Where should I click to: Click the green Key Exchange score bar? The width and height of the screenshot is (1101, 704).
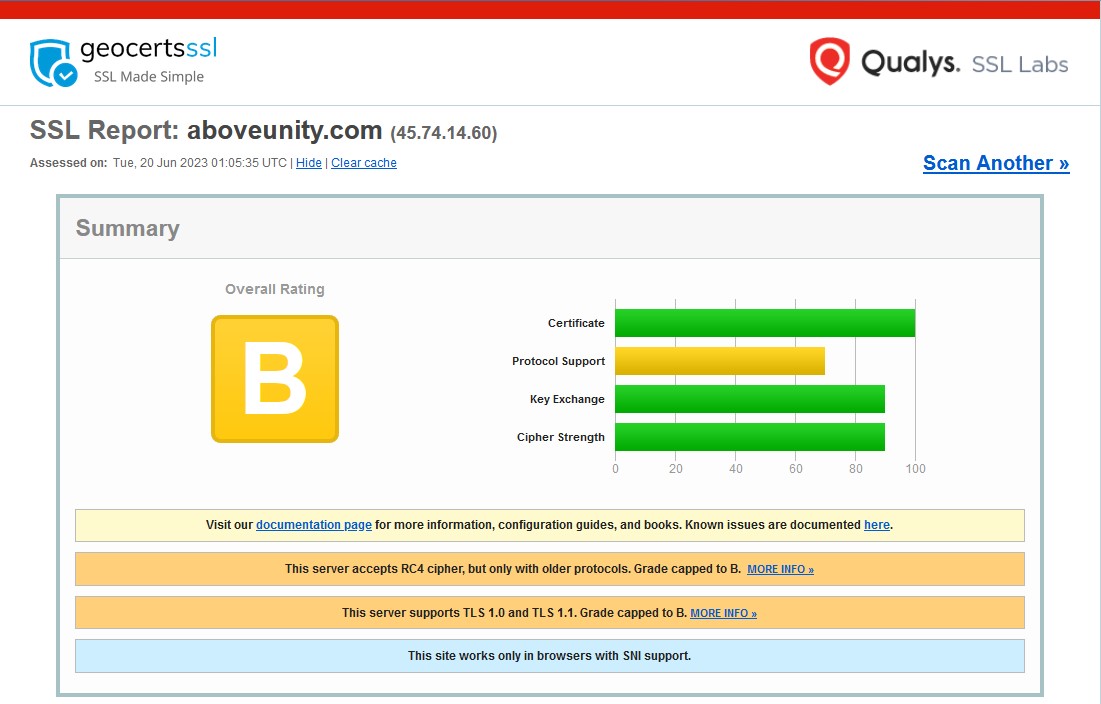(750, 399)
